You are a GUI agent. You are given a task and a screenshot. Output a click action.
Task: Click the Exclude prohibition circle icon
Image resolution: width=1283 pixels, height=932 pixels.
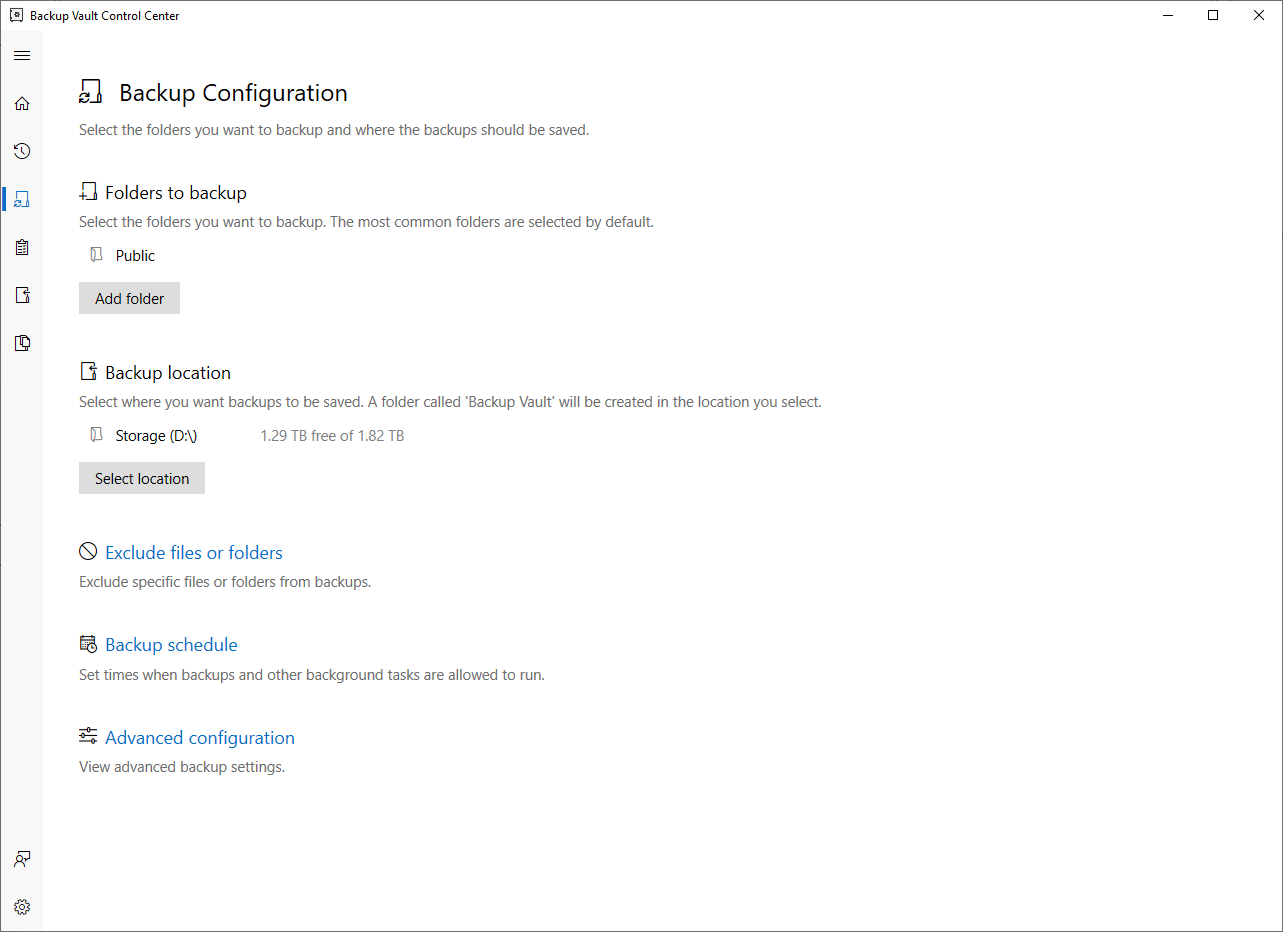tap(88, 552)
